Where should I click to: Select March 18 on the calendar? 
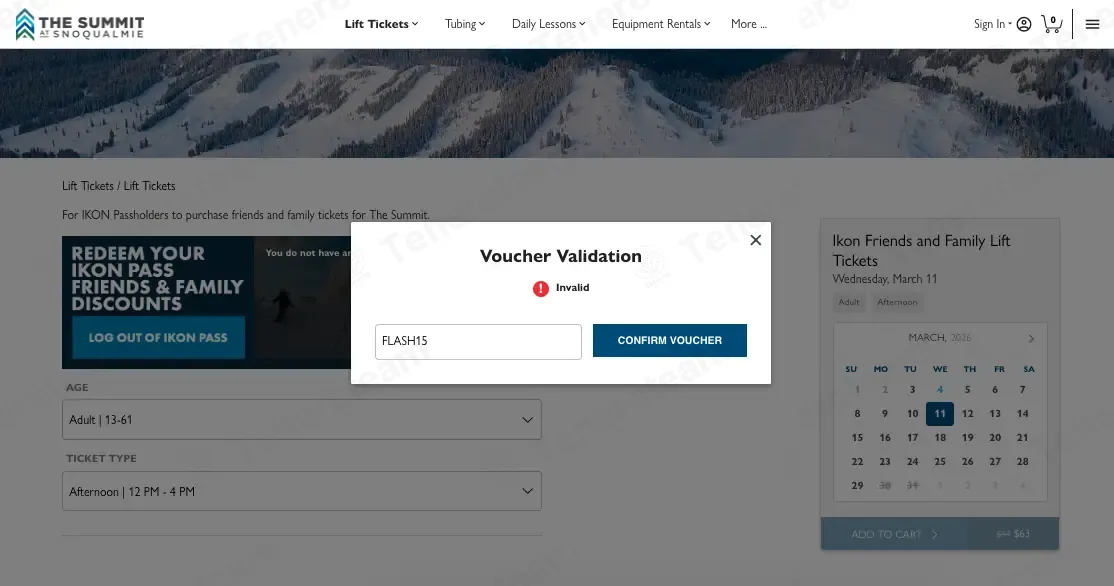(940, 438)
